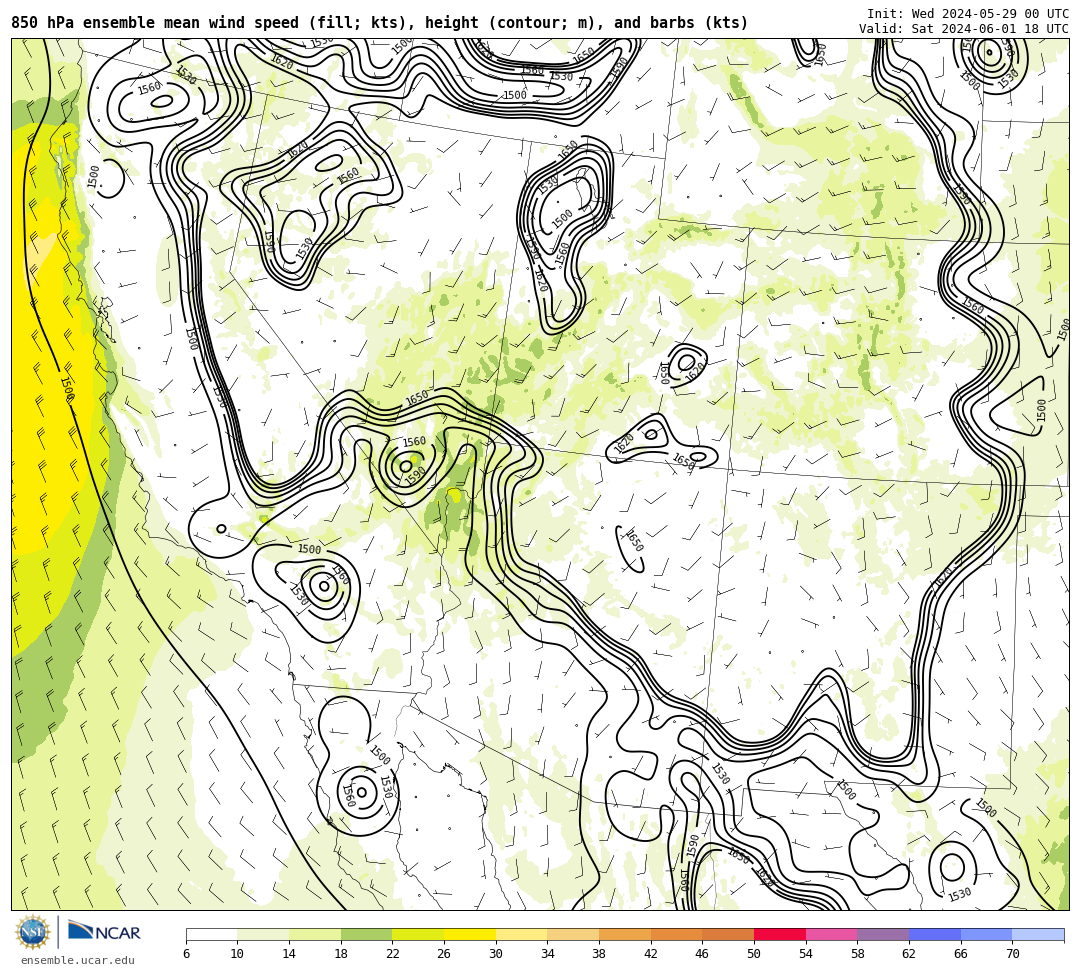Pick the 66–70 kts periwinkle colorbar segment
Image resolution: width=1080 pixels, height=973 pixels.
coord(986,934)
